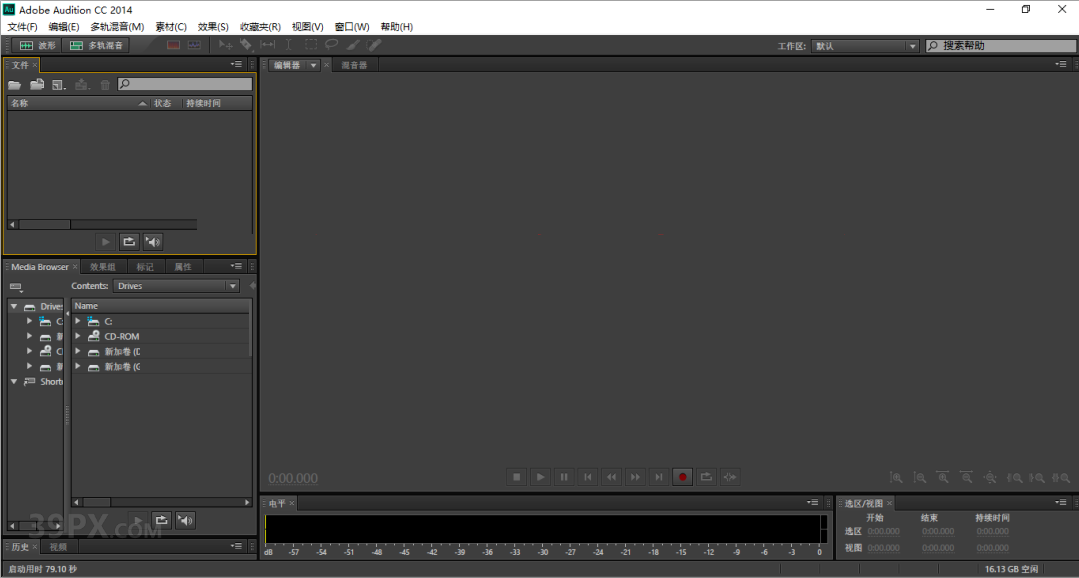Screen dimensions: 1079x578
Task: Toggle Auto-Play speaker button in Files panel
Action: click(152, 241)
